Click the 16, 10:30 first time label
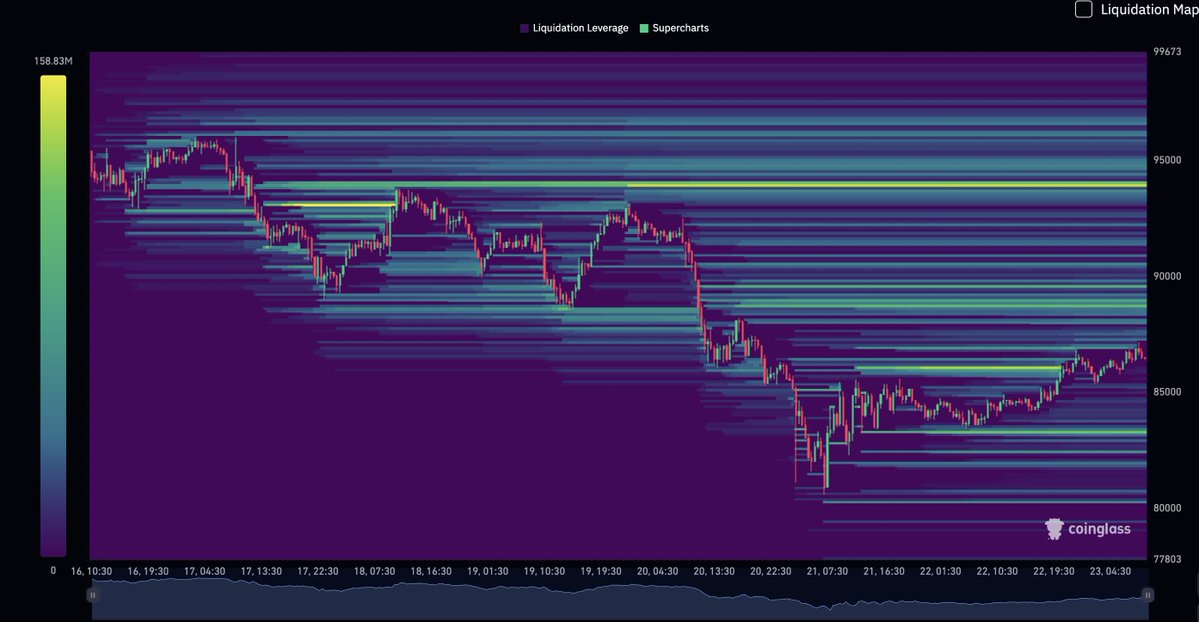The width and height of the screenshot is (1199, 622). click(90, 570)
